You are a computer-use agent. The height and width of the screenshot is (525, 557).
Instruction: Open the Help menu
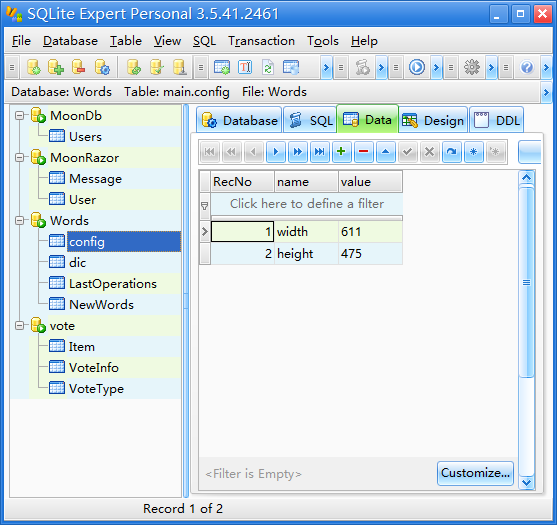click(x=364, y=41)
